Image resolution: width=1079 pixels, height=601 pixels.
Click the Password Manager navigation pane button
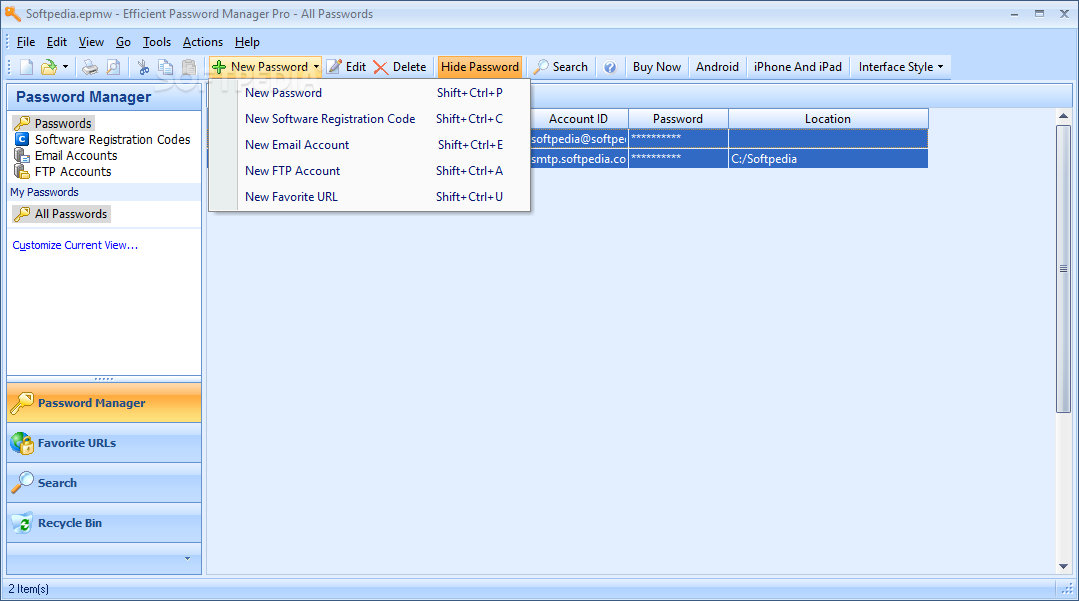click(x=104, y=403)
